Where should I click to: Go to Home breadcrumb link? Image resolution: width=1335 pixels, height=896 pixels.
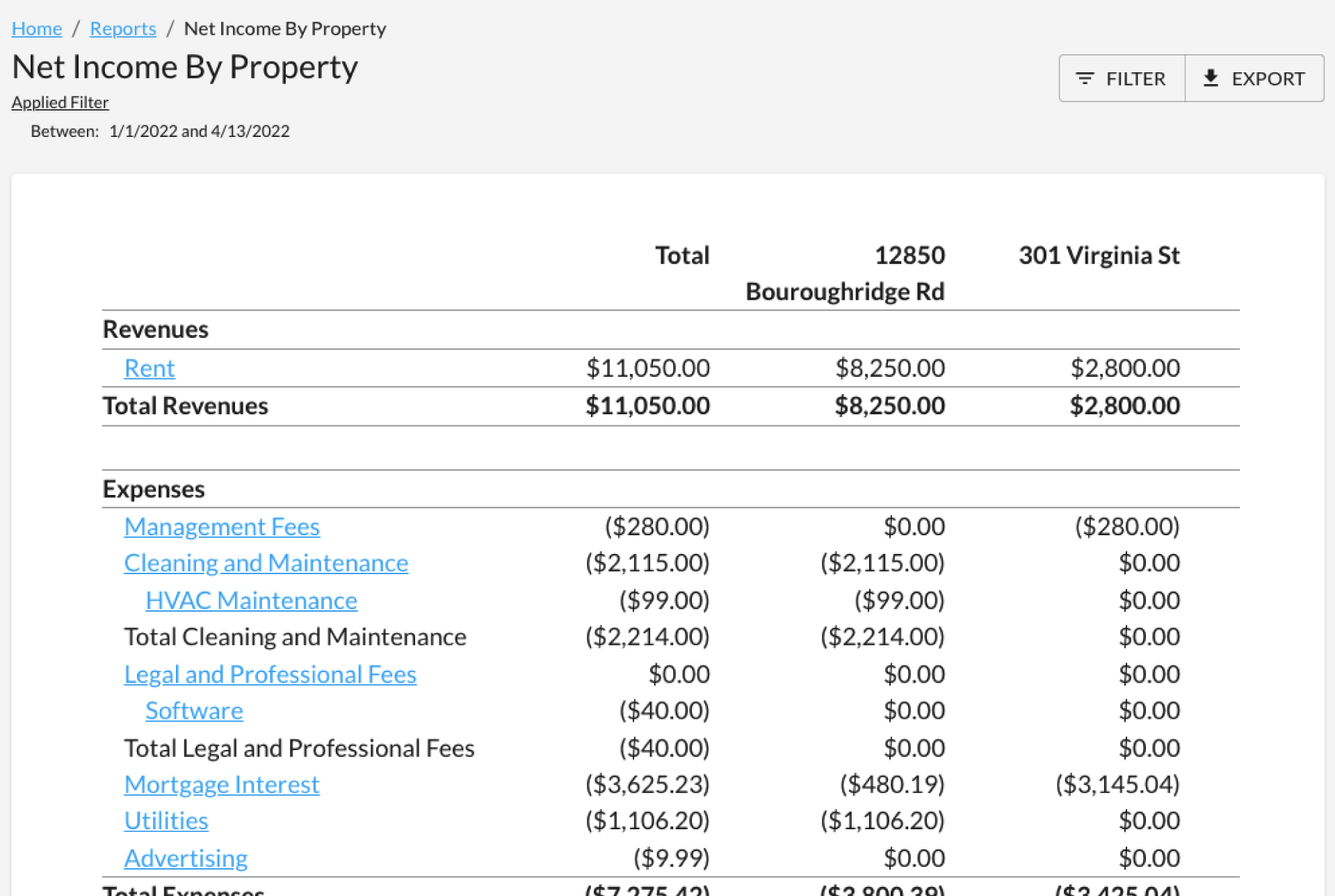coord(37,28)
